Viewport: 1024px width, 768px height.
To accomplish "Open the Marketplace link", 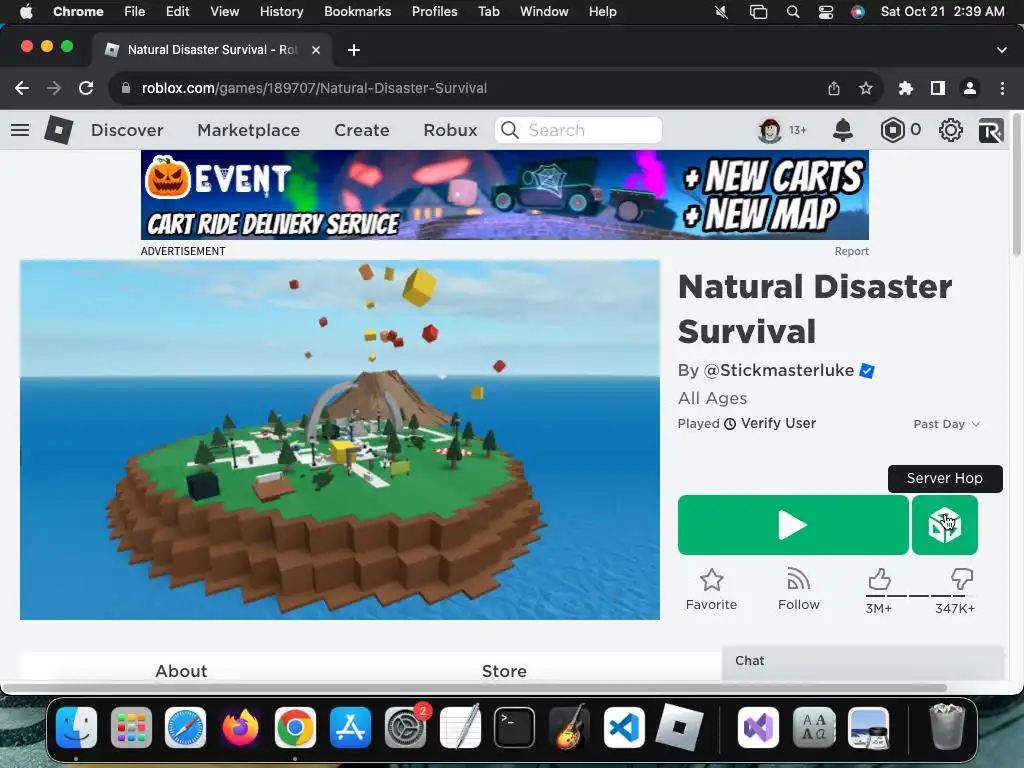I will 249,131.
